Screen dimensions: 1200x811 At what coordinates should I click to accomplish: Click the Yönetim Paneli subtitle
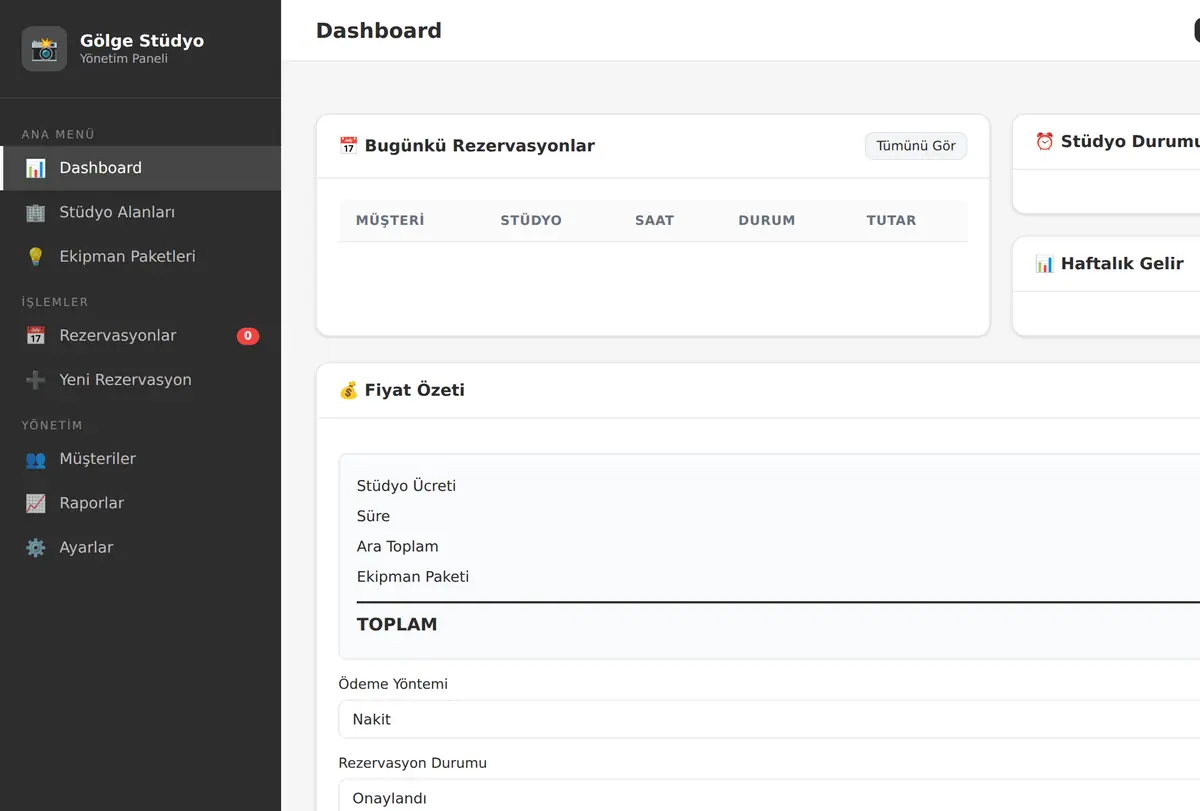click(124, 59)
